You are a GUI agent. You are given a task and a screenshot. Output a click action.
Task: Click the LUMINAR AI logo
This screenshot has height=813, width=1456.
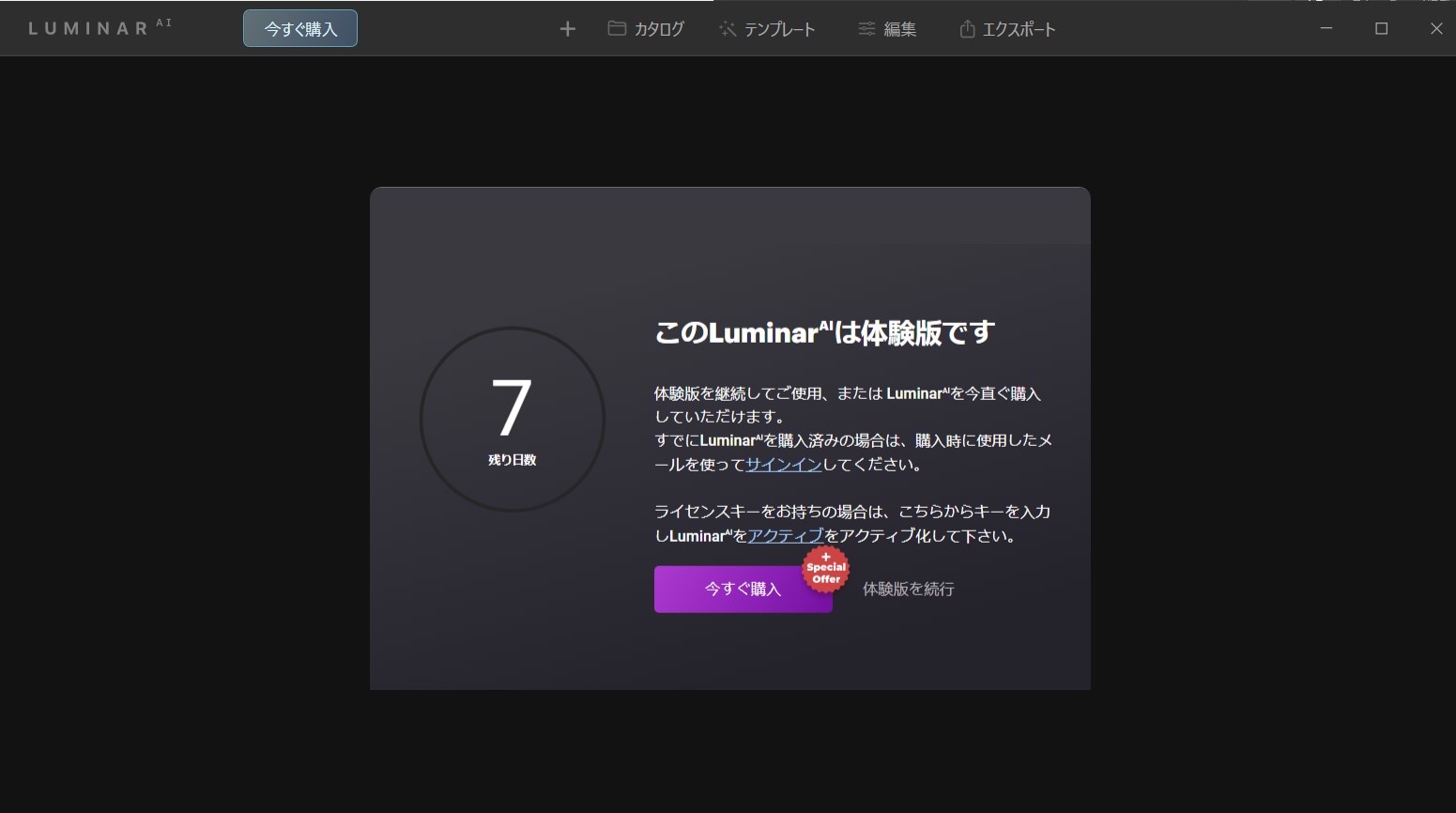click(x=100, y=27)
